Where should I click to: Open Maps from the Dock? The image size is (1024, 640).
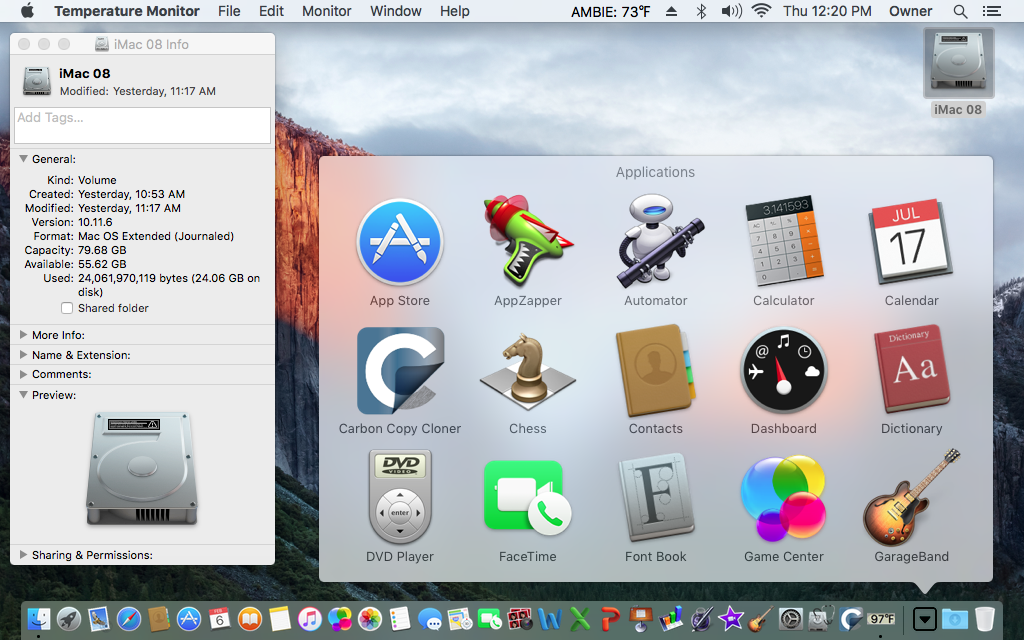click(460, 618)
